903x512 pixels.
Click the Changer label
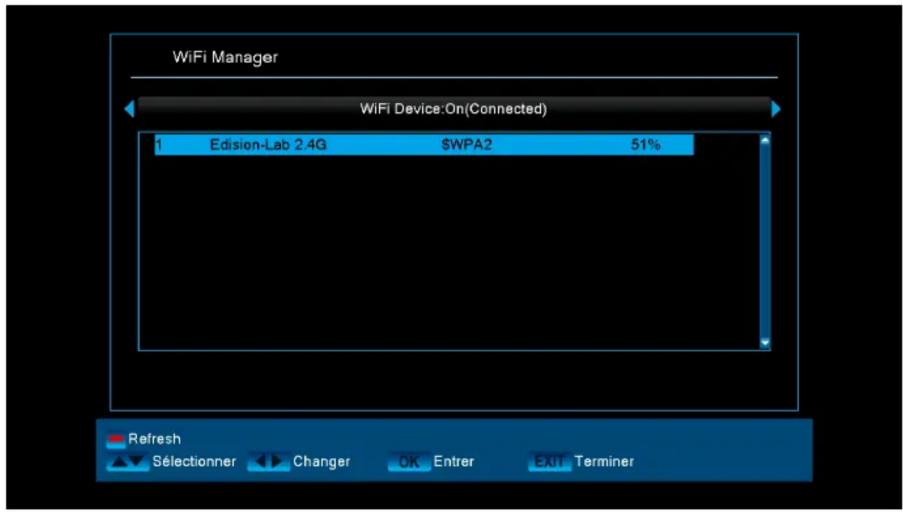pos(321,462)
